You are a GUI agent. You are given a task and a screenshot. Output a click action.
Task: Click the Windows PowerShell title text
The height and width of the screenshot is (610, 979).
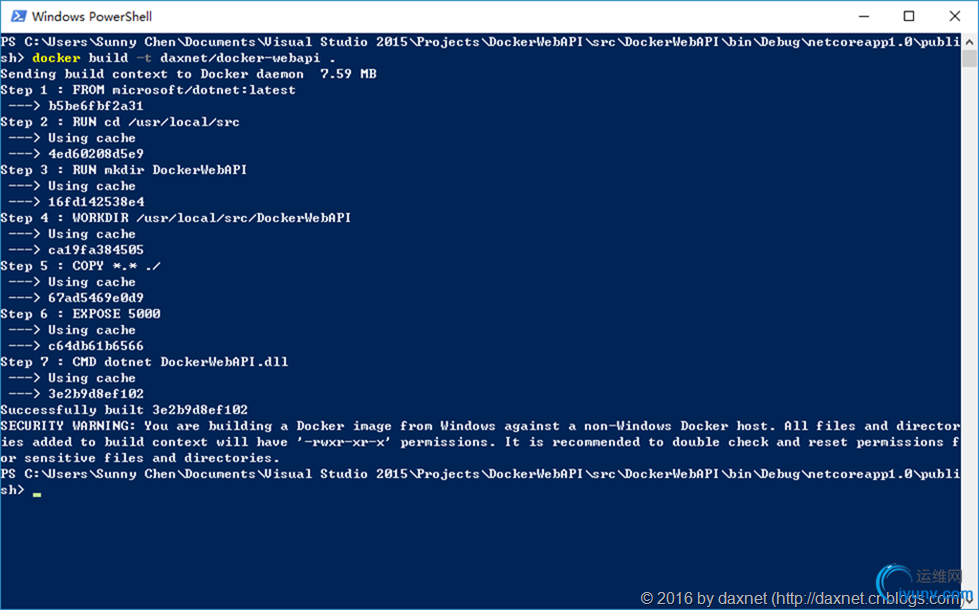92,16
